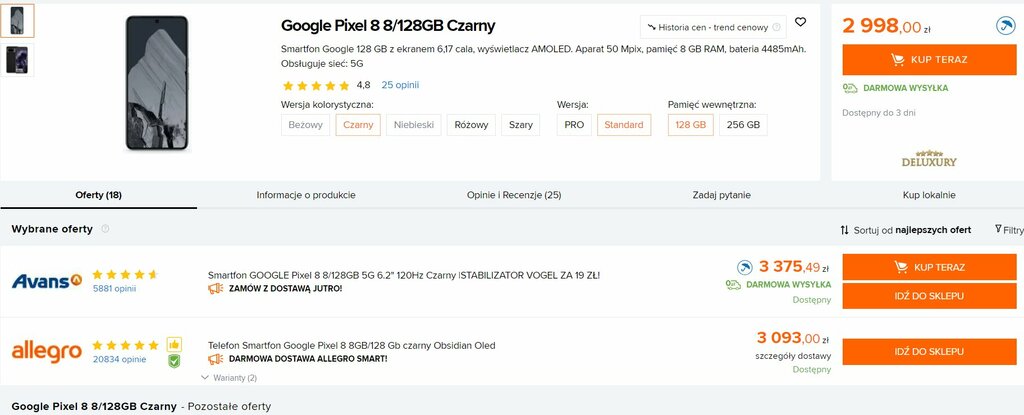The height and width of the screenshot is (415, 1024).
Task: Select Niebieski color version
Action: [414, 125]
